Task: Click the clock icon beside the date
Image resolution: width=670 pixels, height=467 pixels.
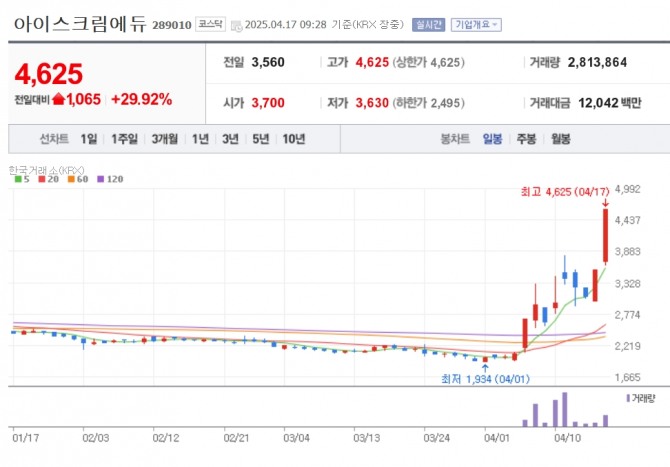Action: click(236, 26)
